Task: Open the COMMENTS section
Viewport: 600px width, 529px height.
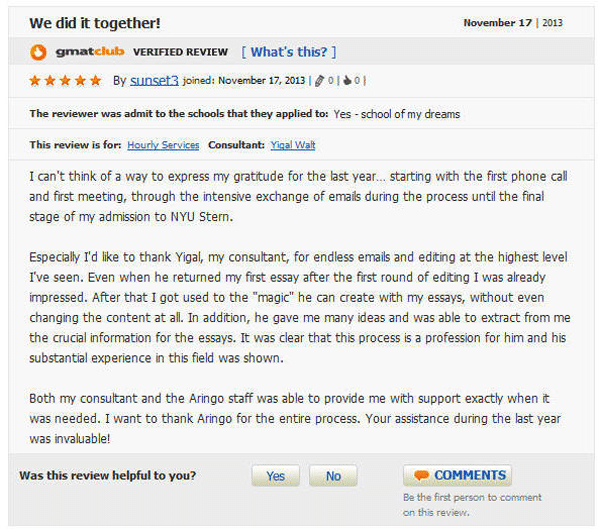Action: (457, 475)
